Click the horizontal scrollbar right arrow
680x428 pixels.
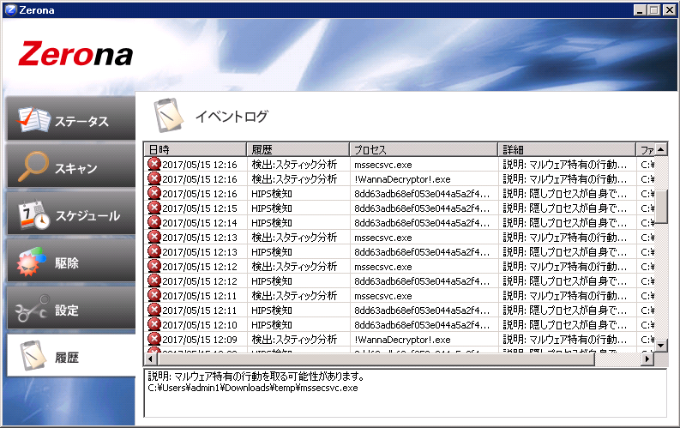coord(647,359)
